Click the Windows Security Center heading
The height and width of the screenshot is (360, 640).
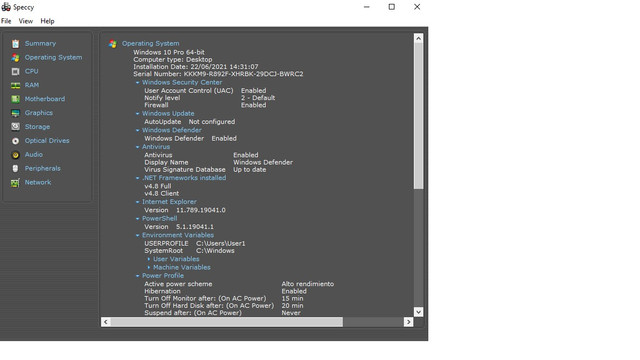[x=182, y=82]
